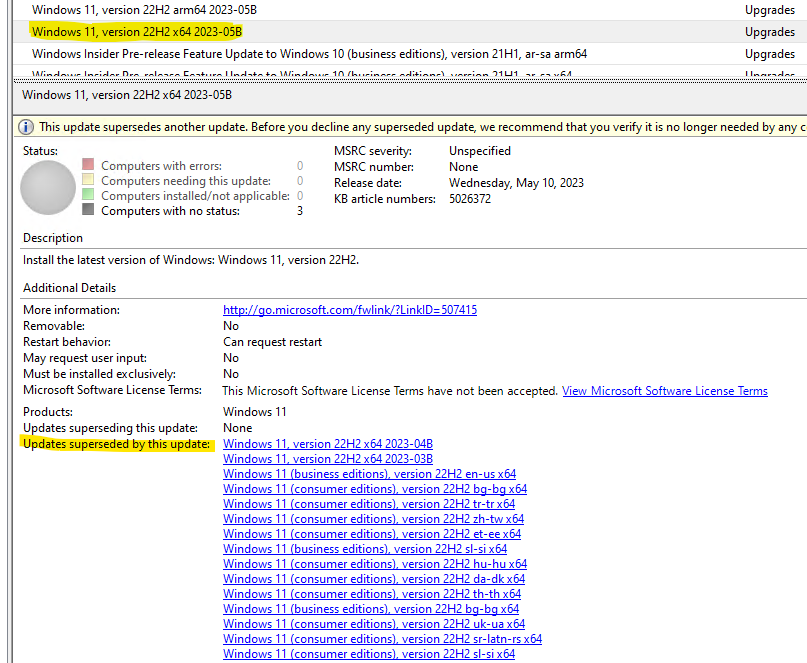Click the MSRC severity value Unspecified
Image resolution: width=807 pixels, height=663 pixels.
coord(480,151)
